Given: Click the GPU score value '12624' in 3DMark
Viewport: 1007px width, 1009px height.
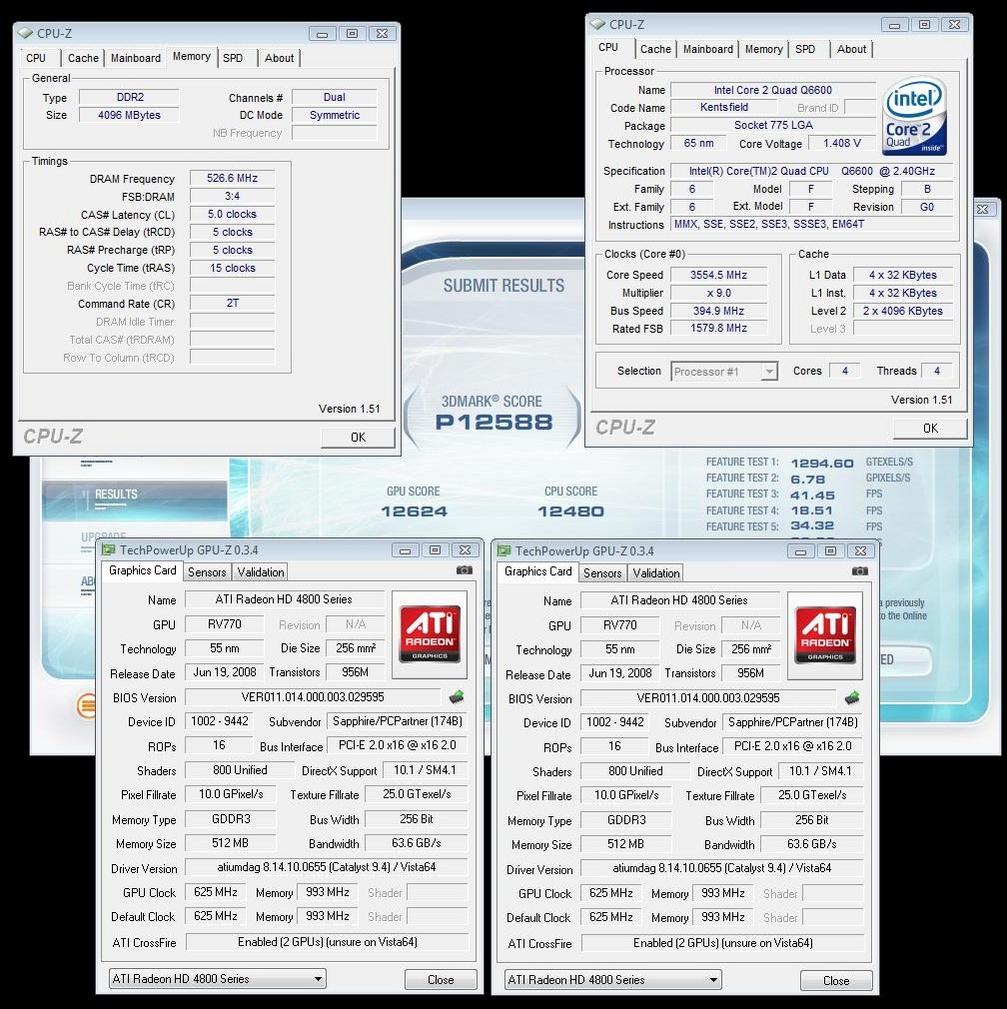Looking at the screenshot, I should [414, 512].
